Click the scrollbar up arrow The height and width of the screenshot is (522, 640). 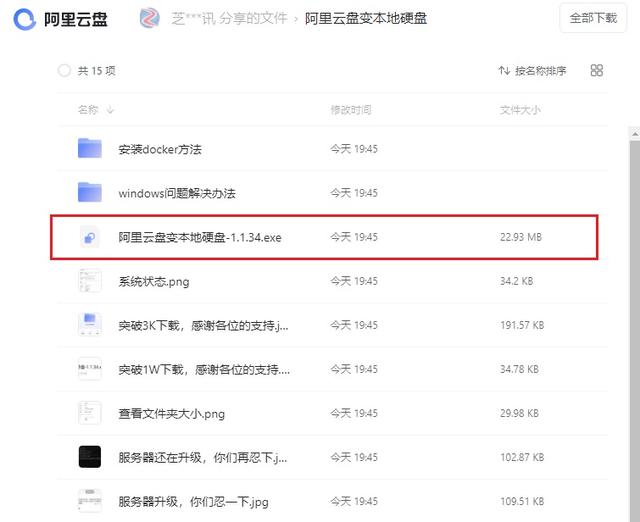pos(634,133)
